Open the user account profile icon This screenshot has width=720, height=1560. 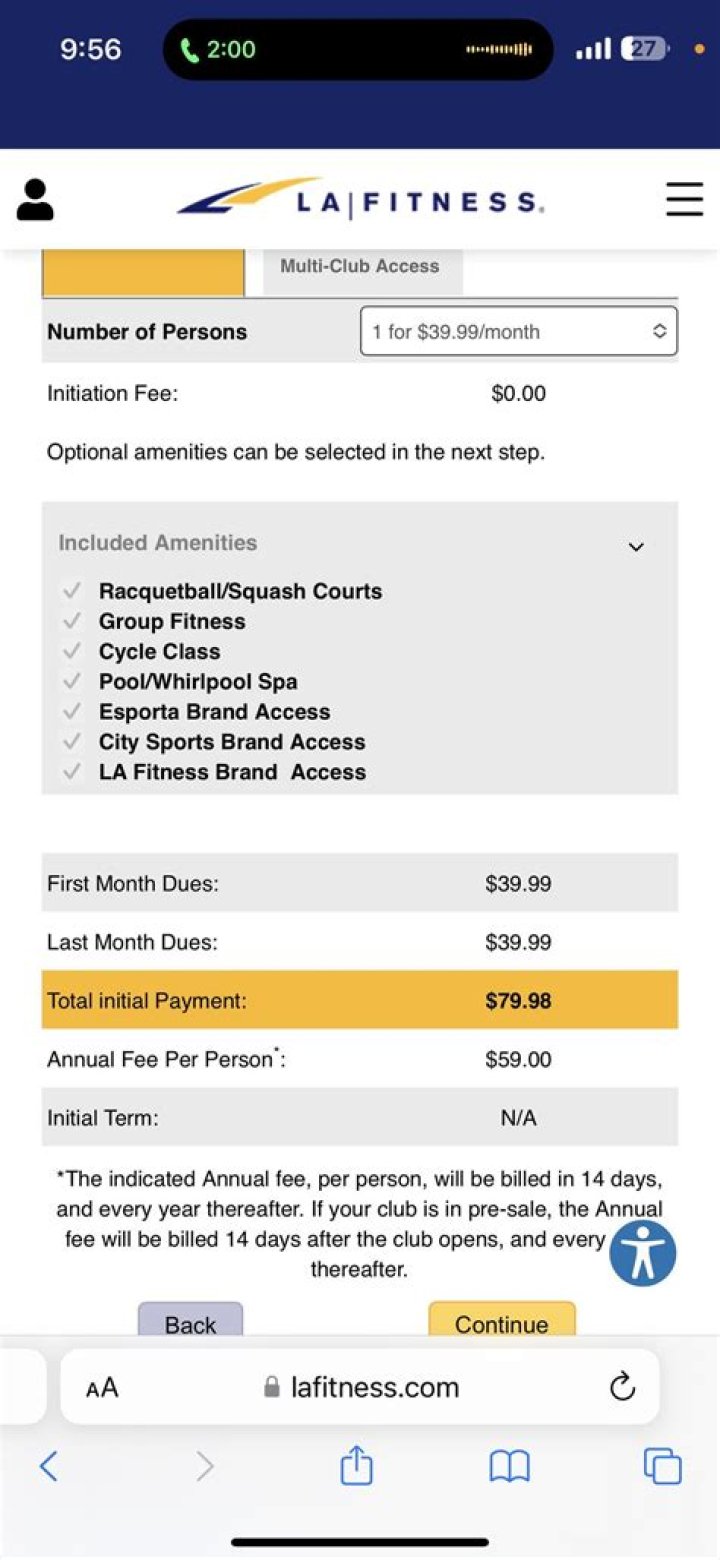pos(35,200)
